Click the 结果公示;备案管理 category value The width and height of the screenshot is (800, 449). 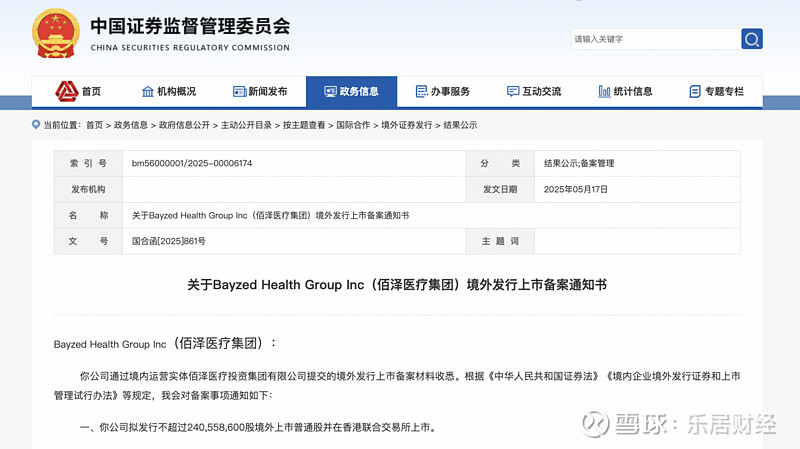coord(579,163)
